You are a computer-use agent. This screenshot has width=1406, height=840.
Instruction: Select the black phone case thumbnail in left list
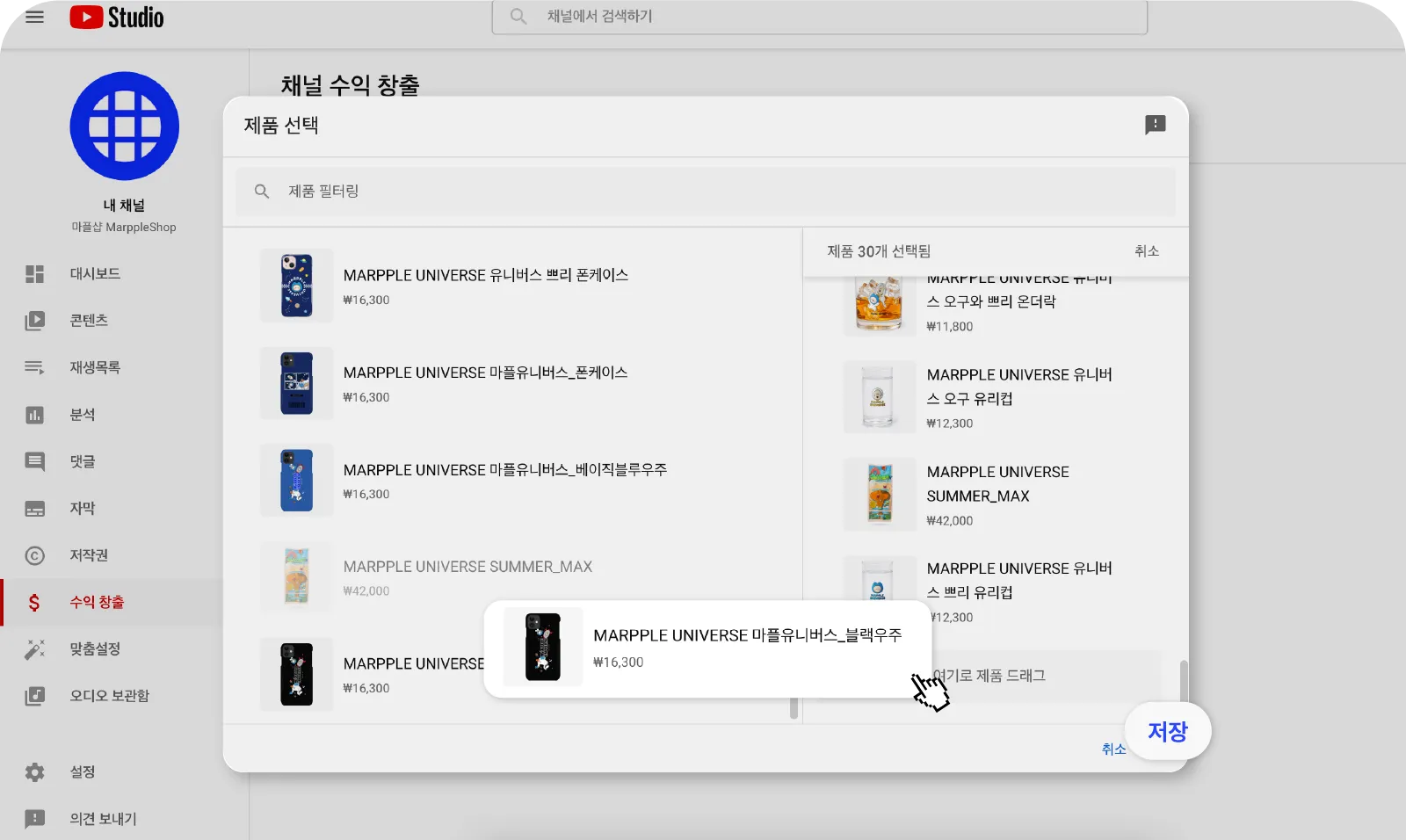(297, 674)
